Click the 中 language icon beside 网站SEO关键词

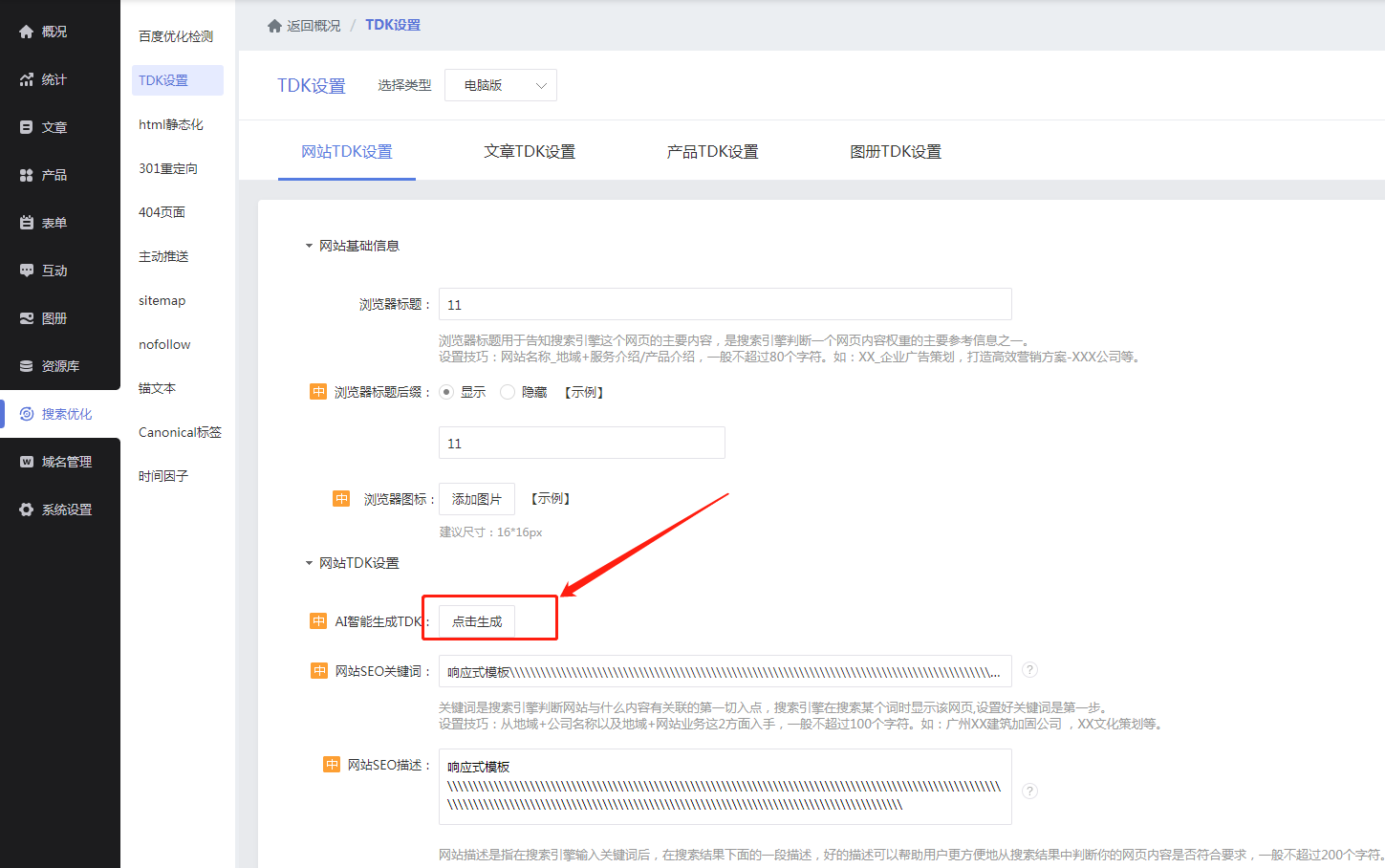(x=319, y=671)
